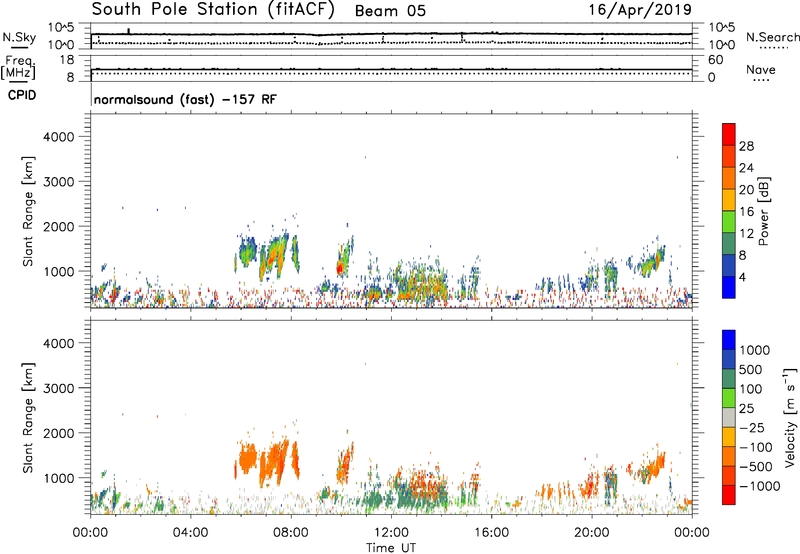The height and width of the screenshot is (554, 800).
Task: Click the '28' tick on power colorbar
Action: pos(746,146)
